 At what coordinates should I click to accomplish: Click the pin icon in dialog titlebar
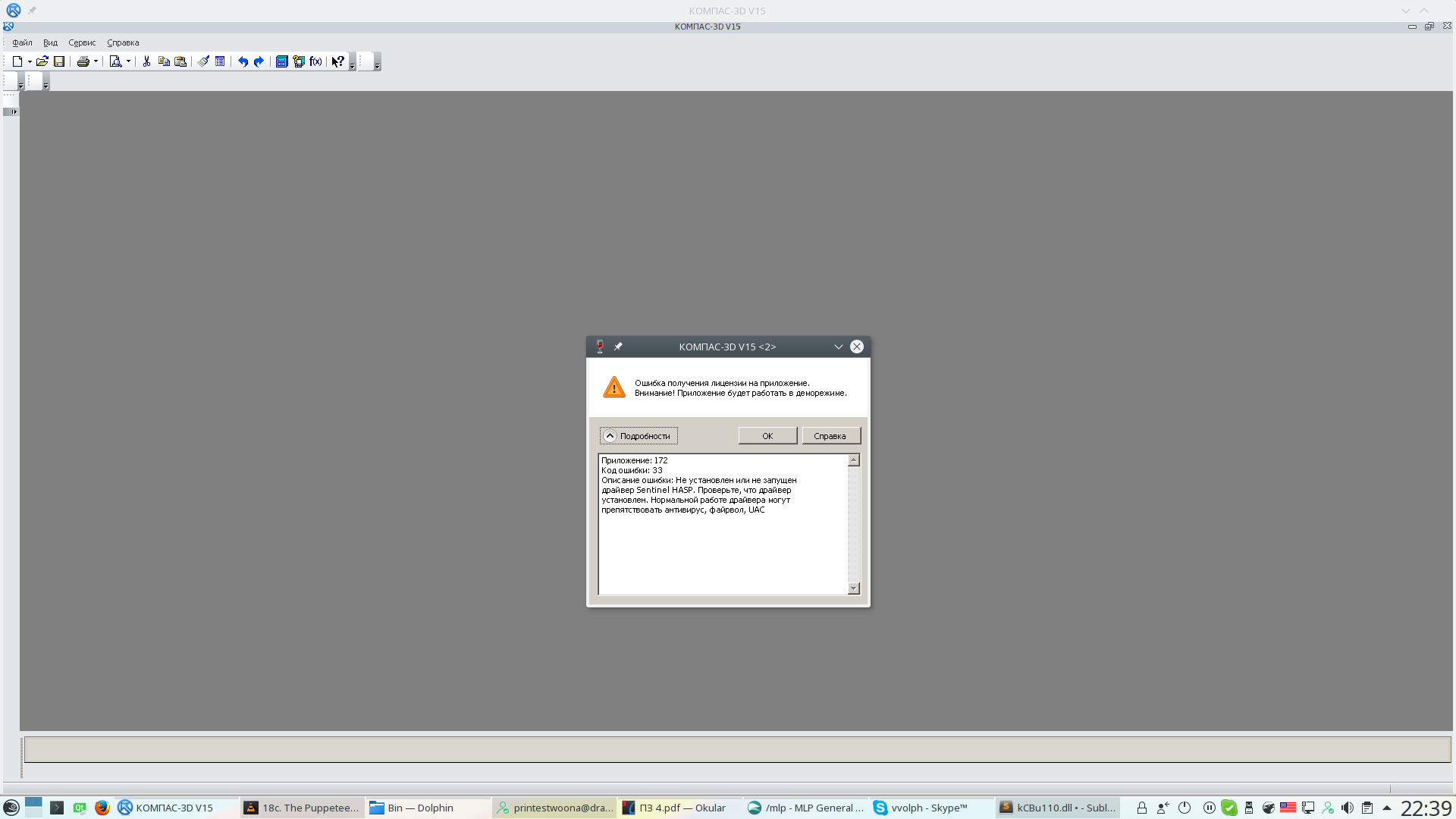(x=618, y=347)
